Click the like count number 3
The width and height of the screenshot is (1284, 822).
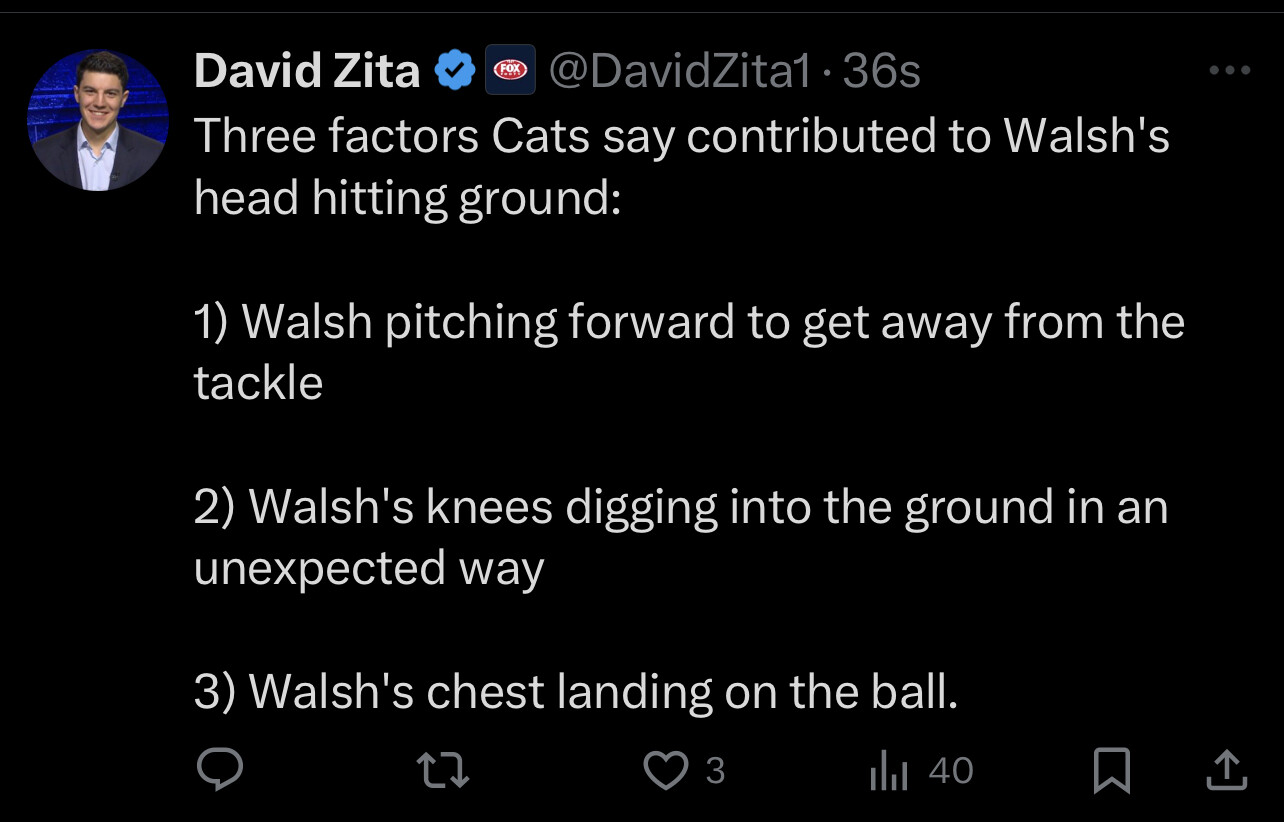tap(714, 770)
